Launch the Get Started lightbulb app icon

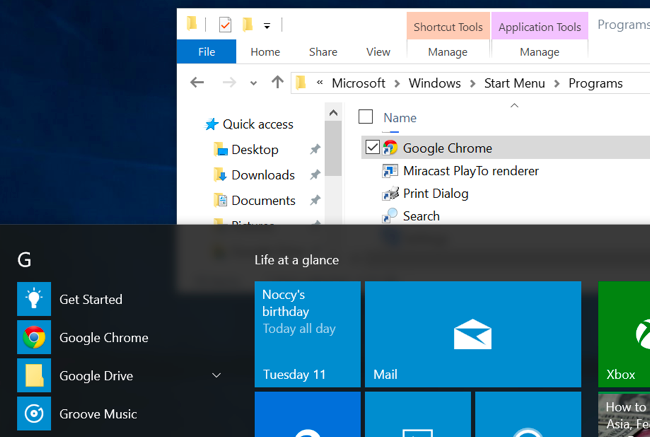34,299
